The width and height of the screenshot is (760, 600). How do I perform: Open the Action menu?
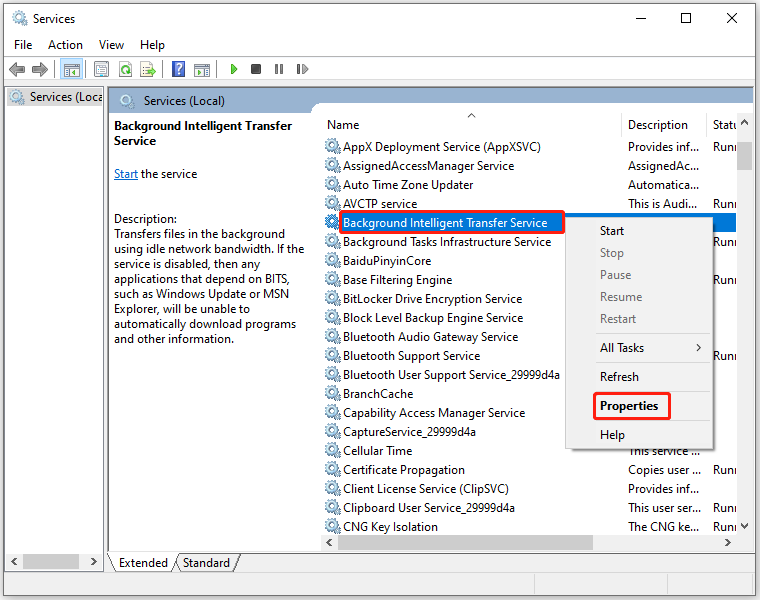[x=65, y=45]
